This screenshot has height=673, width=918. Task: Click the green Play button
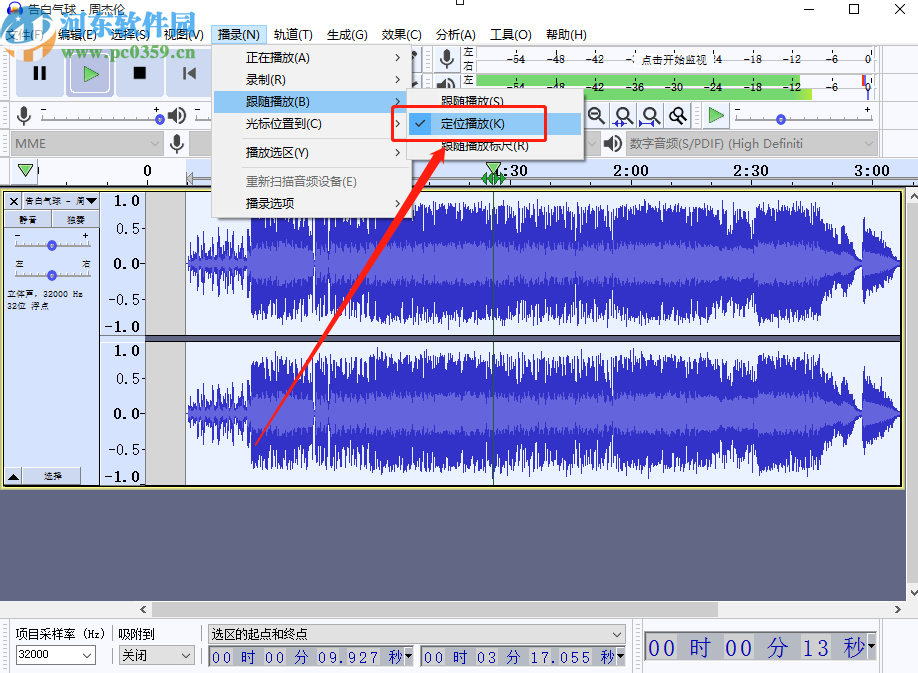click(89, 73)
